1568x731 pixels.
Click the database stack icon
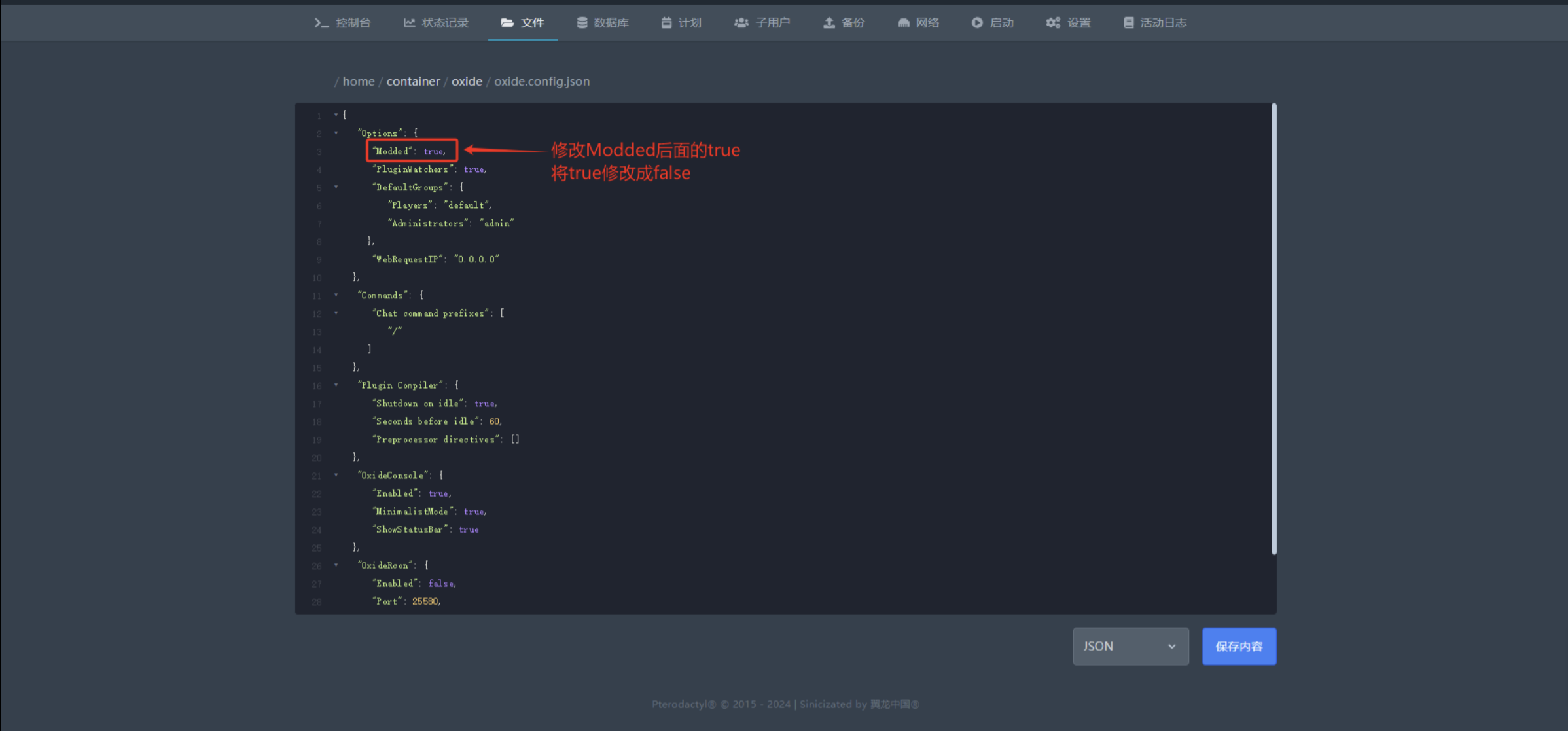click(582, 23)
